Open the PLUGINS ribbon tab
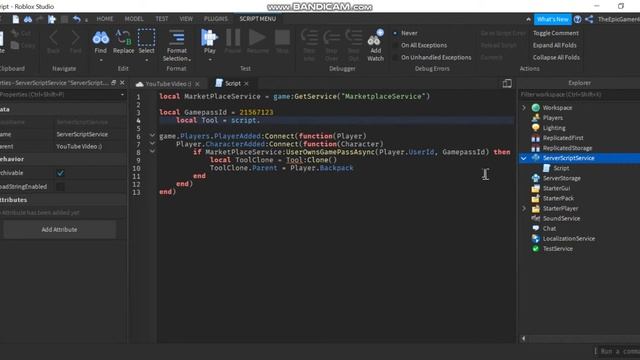Screen dimensions: 640x360 point(216,19)
